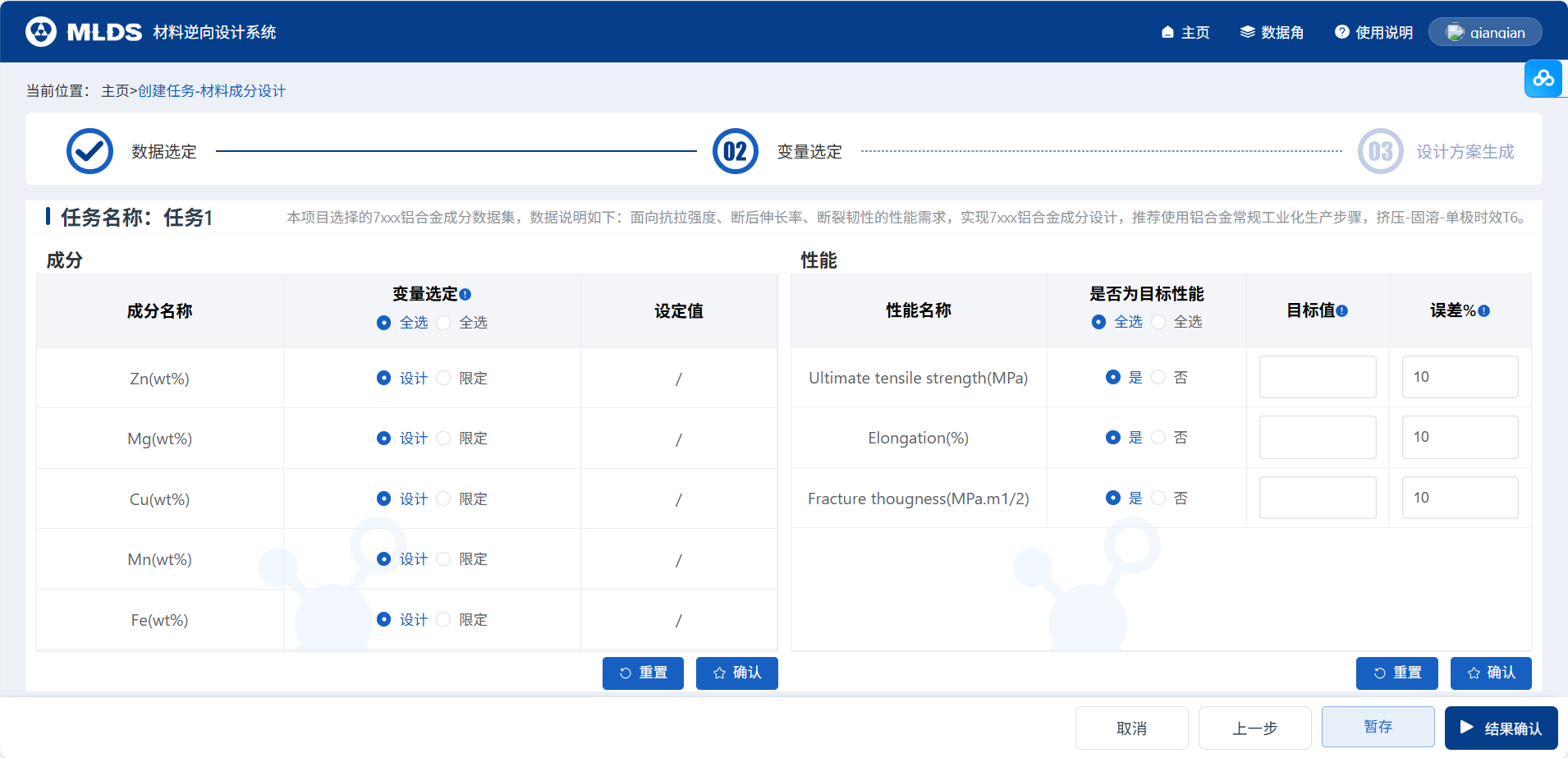Click target value field for Ultimate tensile strength
Screen dimensions: 1568x758
tap(1317, 377)
